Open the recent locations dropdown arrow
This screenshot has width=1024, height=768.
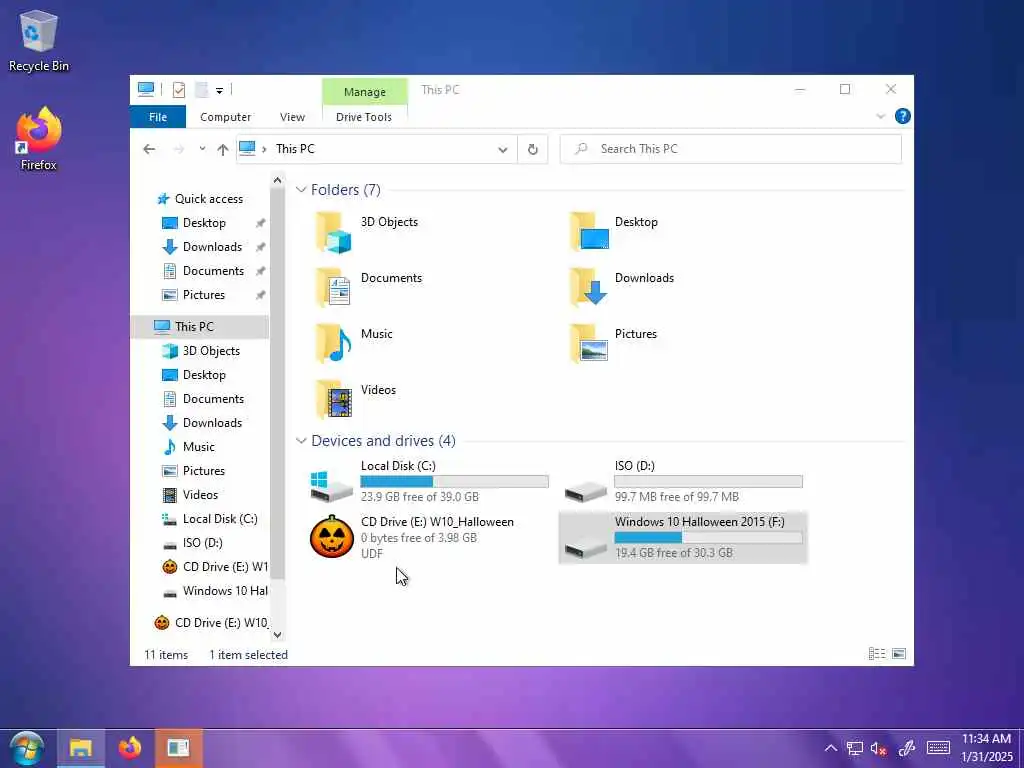click(202, 149)
